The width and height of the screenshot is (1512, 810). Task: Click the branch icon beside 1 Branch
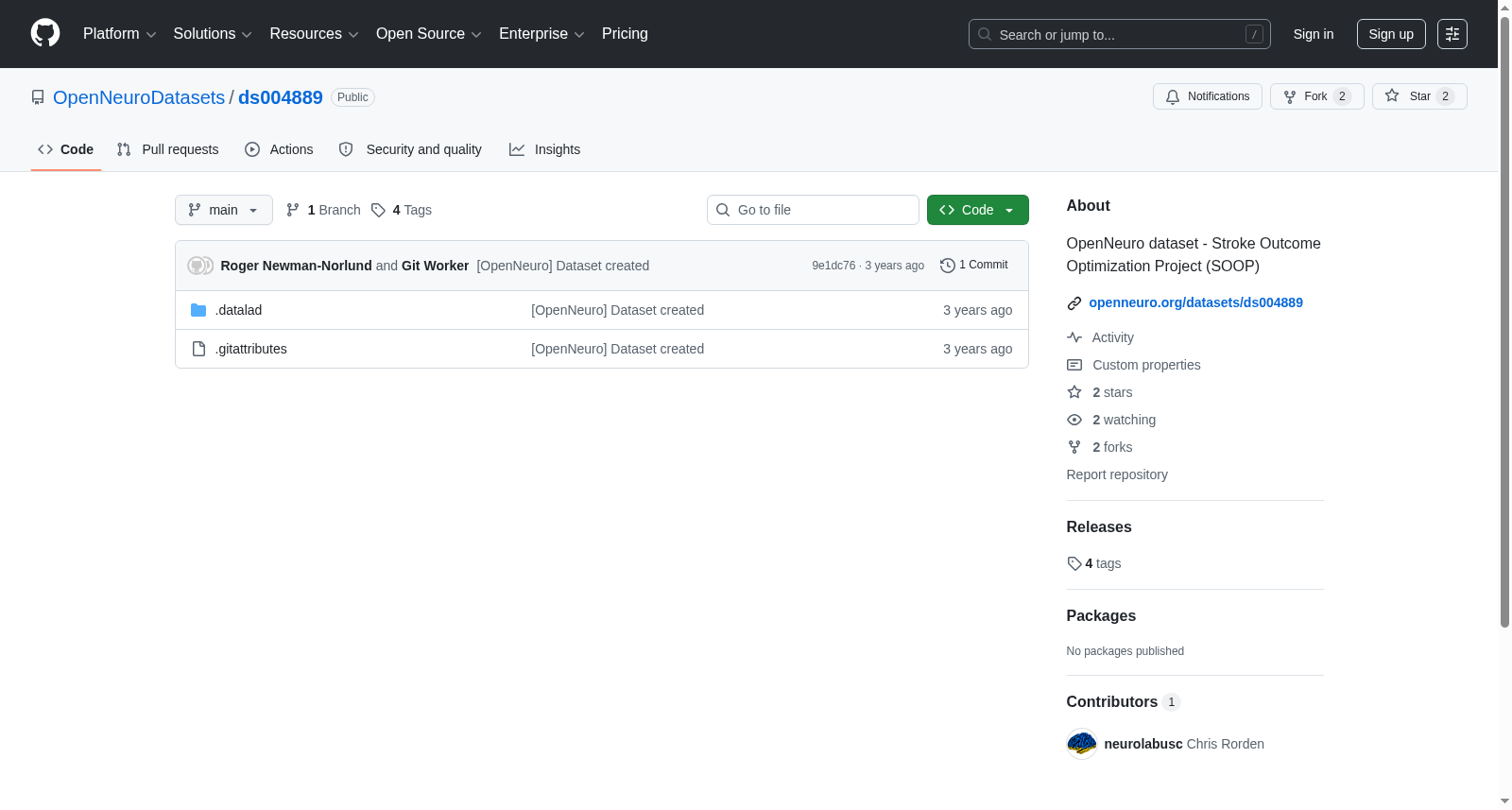point(293,210)
